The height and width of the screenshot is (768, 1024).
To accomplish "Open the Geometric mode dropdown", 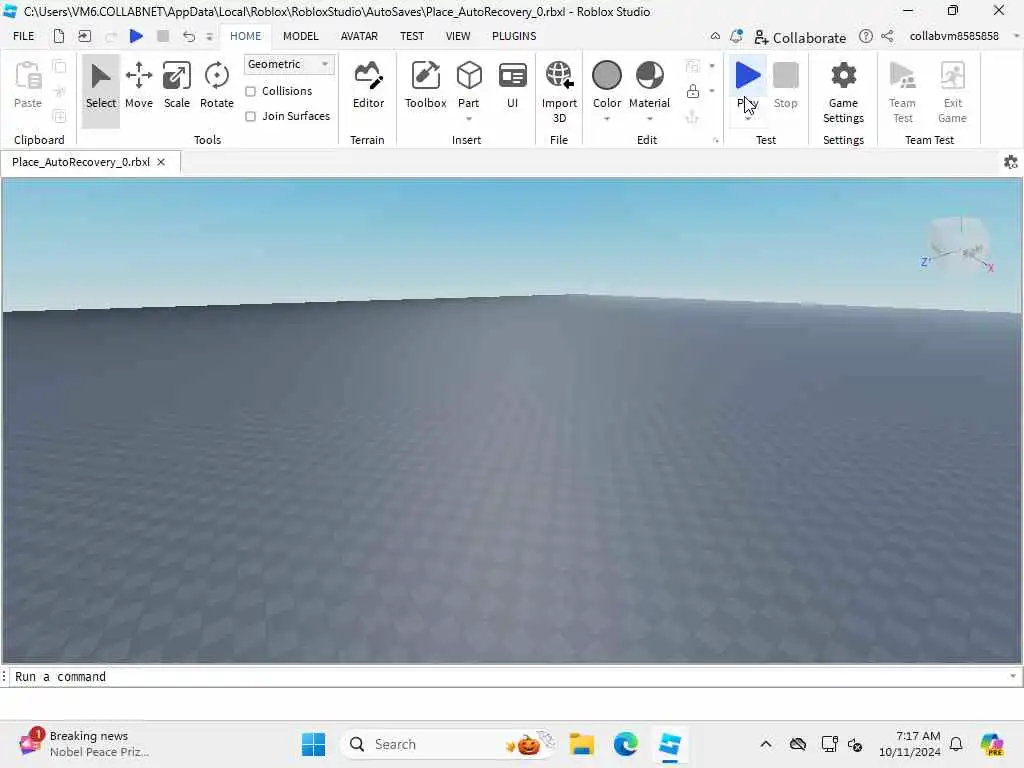I will [289, 64].
